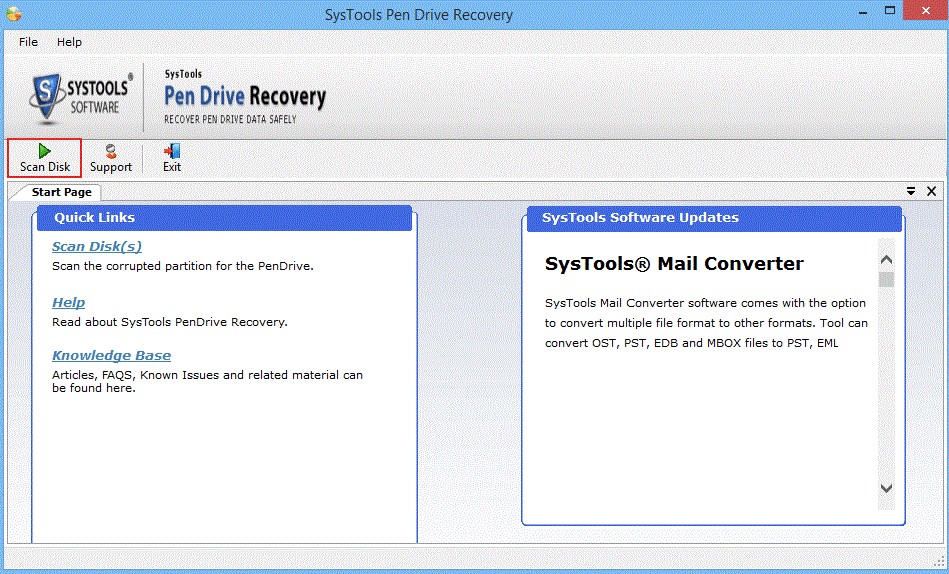Click the SysTools Software logo

coord(80,97)
